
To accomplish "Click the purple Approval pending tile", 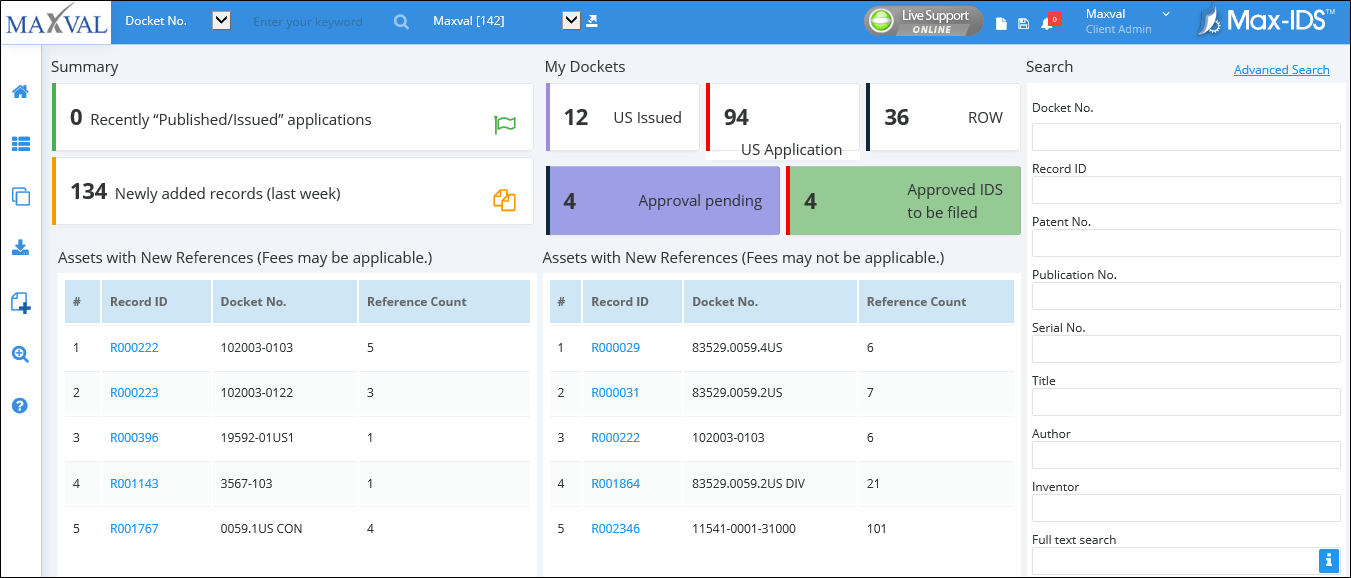I will 664,201.
